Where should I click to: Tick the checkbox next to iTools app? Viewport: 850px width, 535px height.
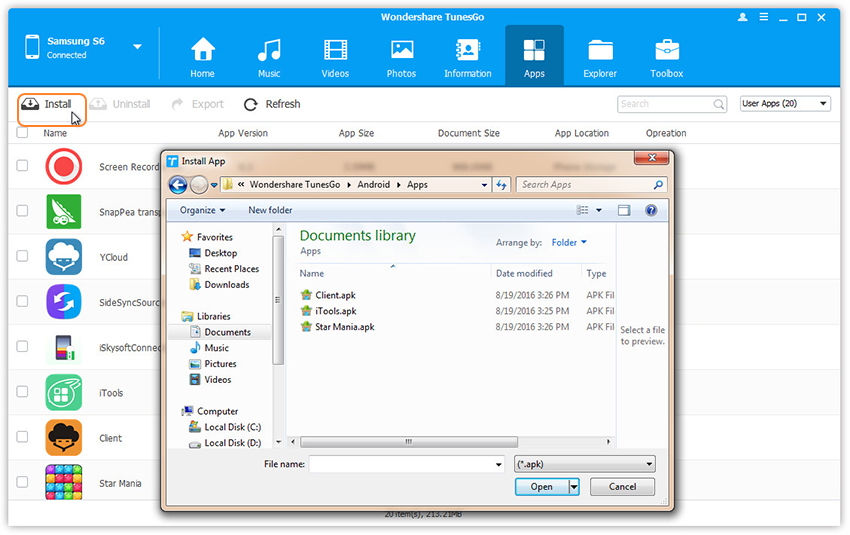(x=22, y=393)
